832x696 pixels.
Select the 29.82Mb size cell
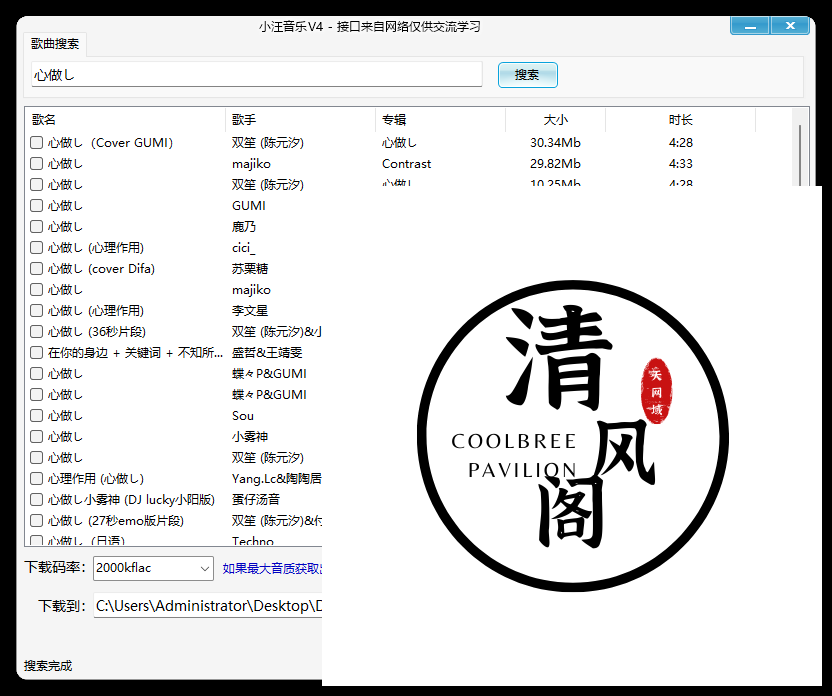(555, 163)
